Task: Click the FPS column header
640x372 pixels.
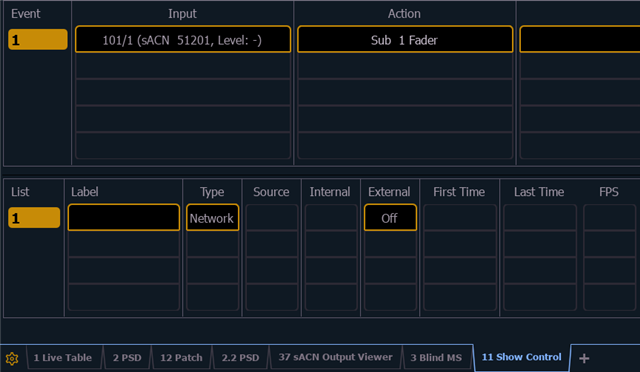Action: click(609, 192)
